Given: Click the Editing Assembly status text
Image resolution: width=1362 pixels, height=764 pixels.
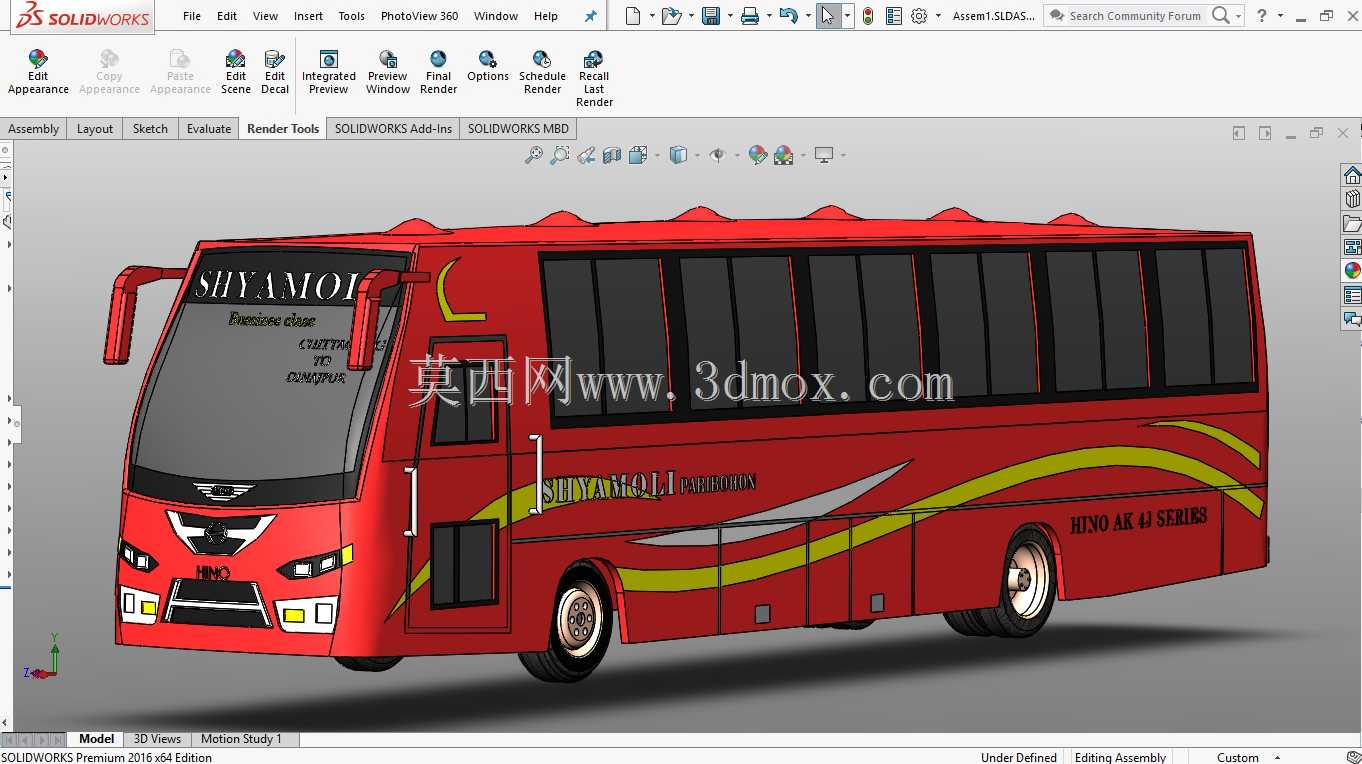Looking at the screenshot, I should (1120, 757).
